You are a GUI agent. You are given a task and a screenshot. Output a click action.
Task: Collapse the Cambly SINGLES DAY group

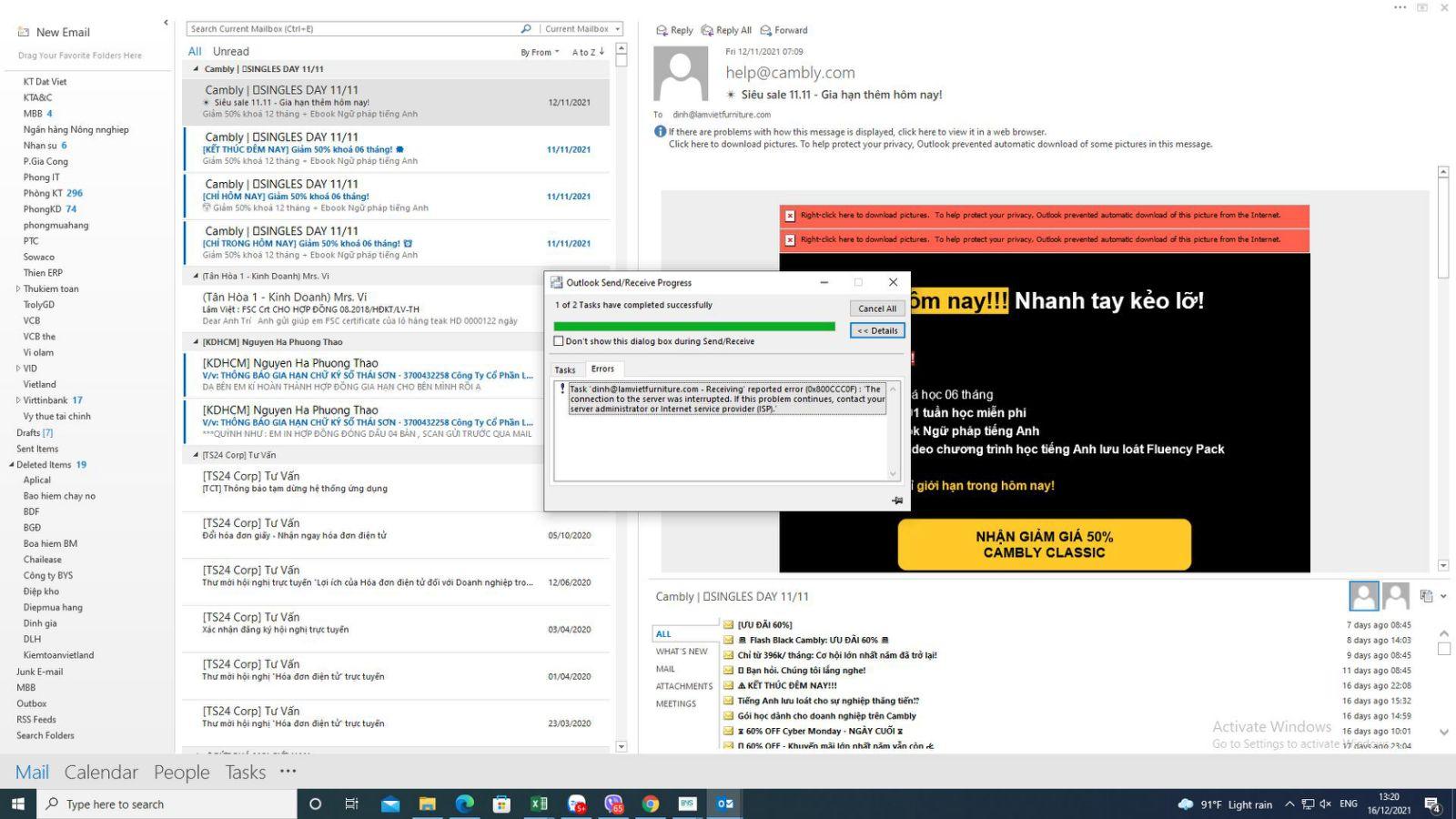click(x=196, y=69)
